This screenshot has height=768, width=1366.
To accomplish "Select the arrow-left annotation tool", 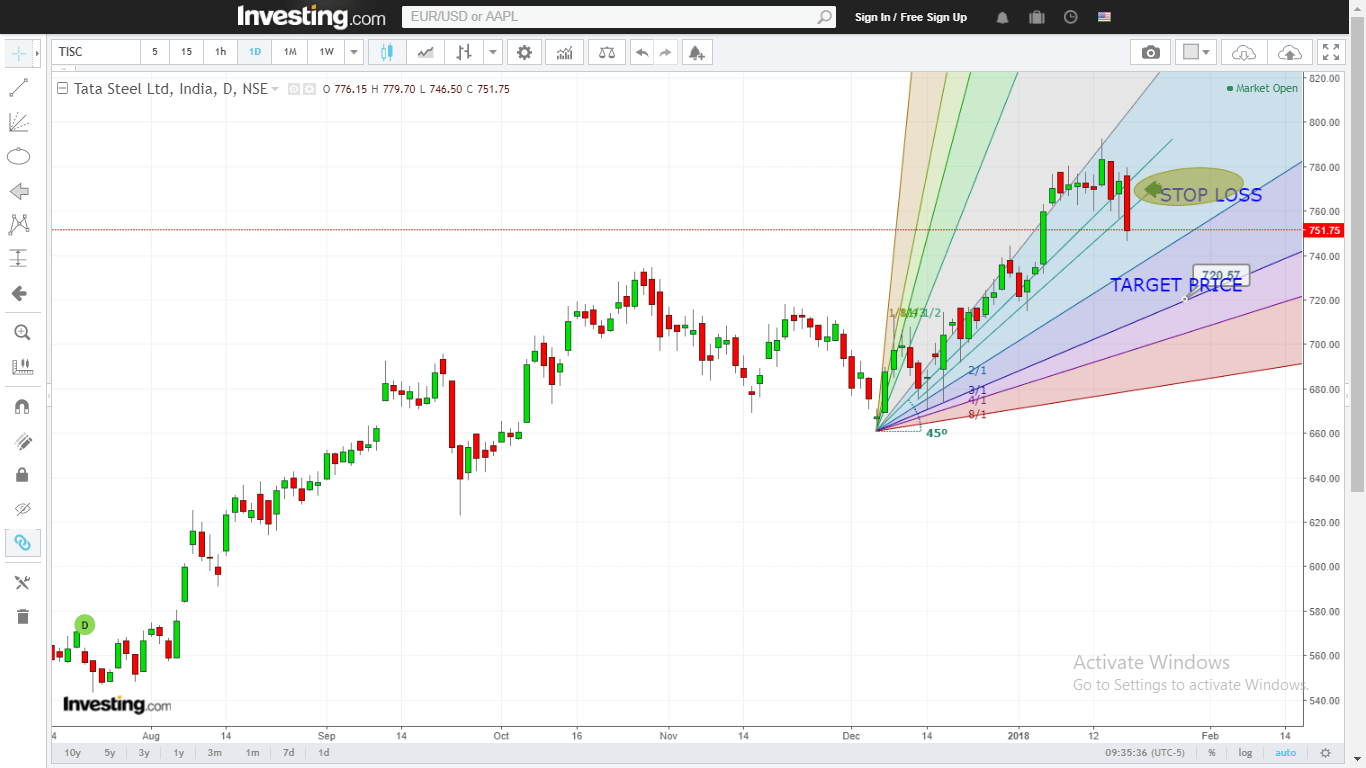I will (x=18, y=191).
